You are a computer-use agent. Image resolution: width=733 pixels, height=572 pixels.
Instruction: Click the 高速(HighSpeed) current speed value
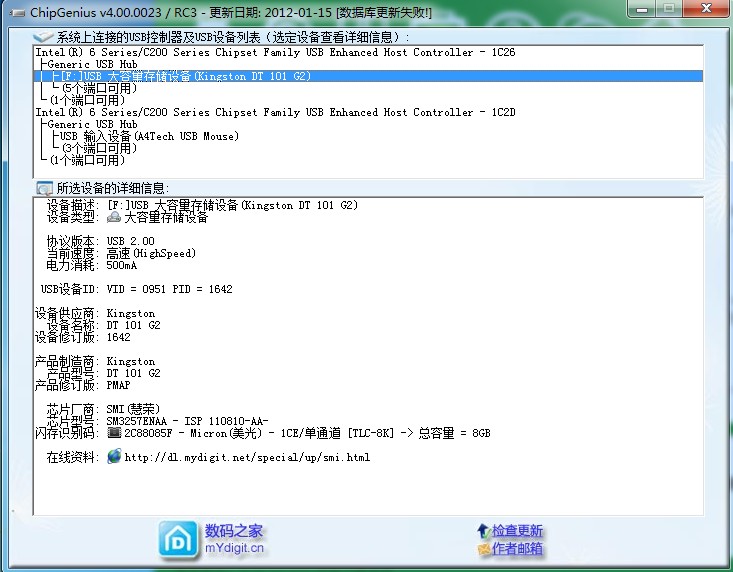[x=151, y=253]
